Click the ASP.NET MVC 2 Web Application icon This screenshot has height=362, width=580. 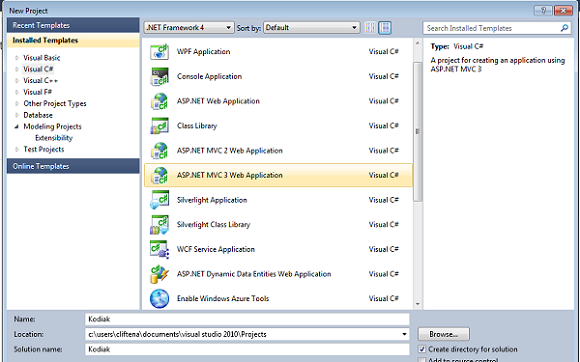pyautogui.click(x=159, y=150)
